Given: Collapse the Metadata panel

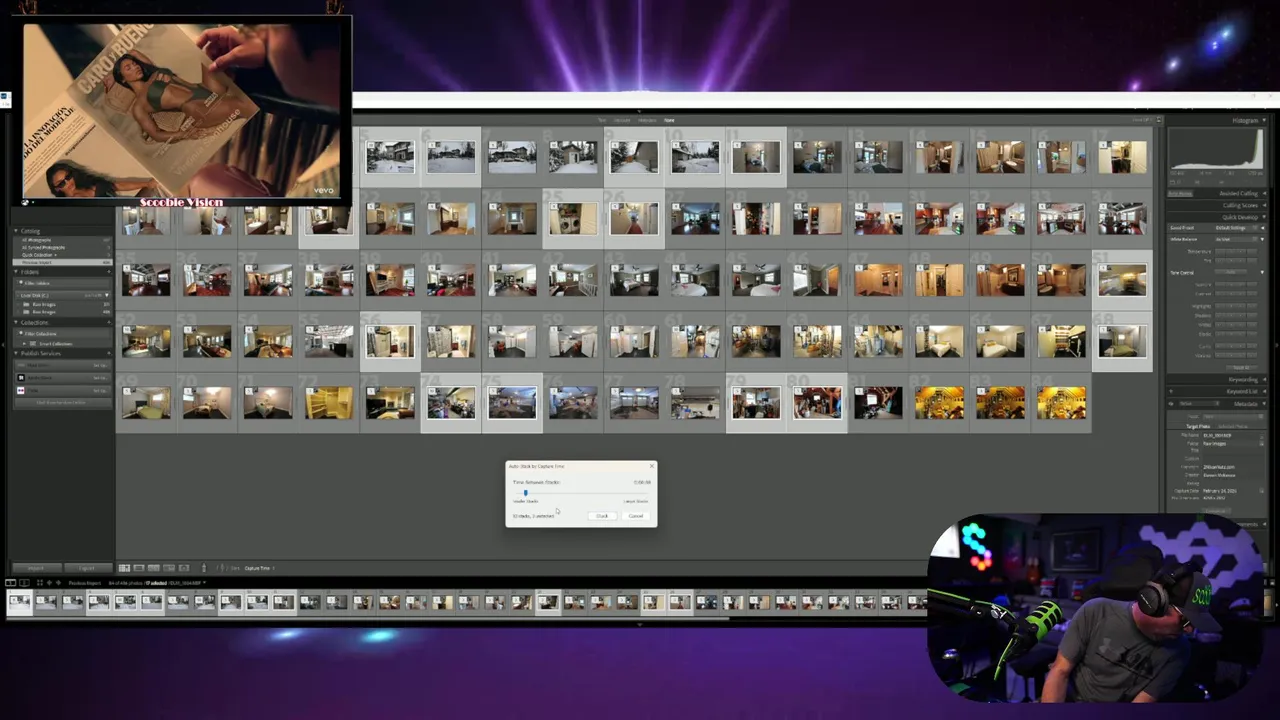Looking at the screenshot, I should coord(1262,404).
